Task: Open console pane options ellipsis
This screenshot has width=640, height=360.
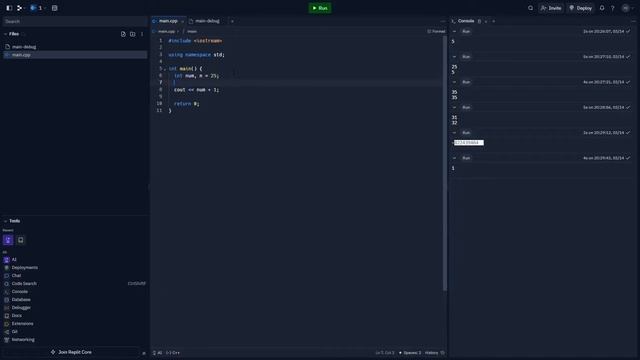Action: (633, 21)
